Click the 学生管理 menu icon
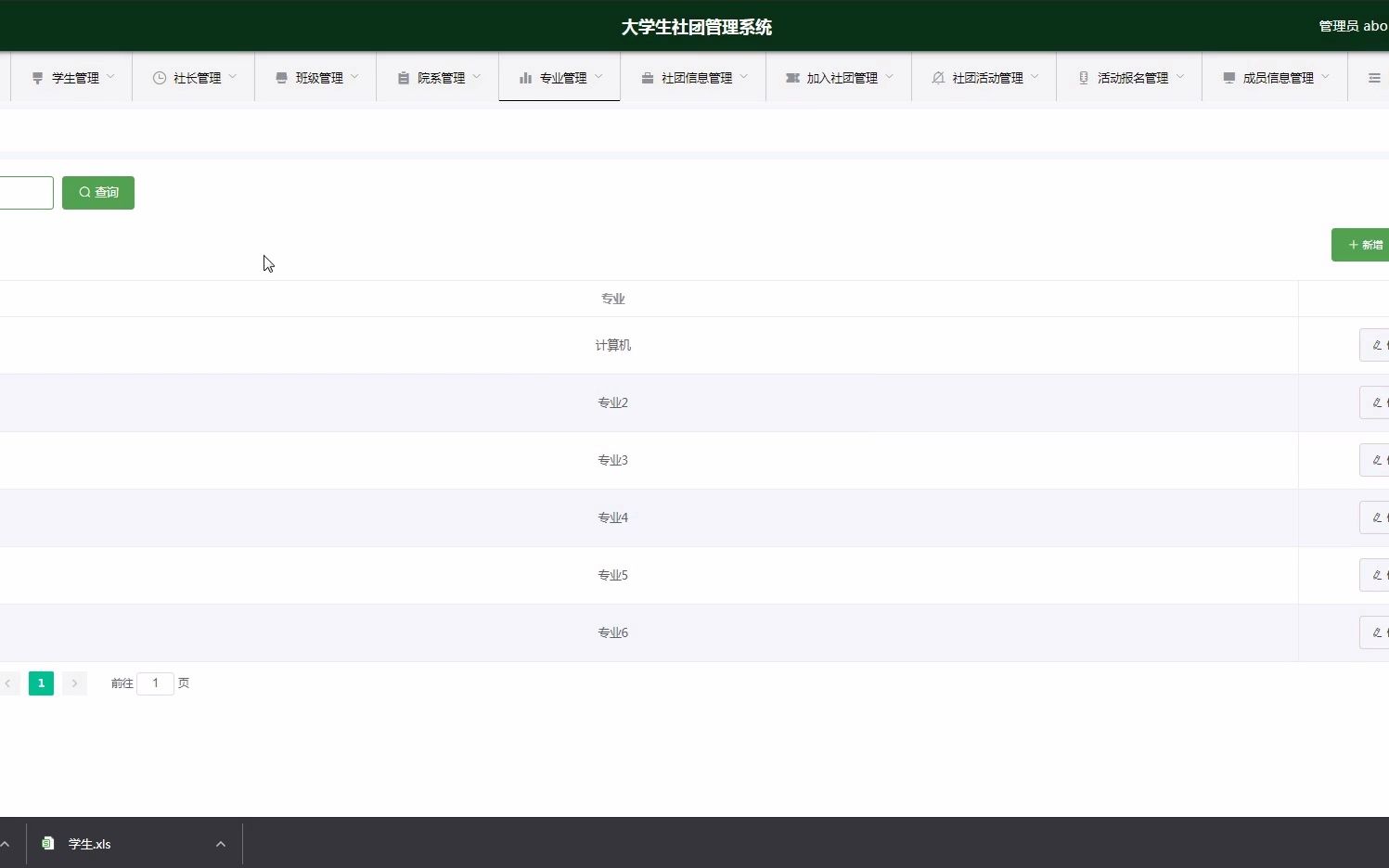Screen dimensions: 1389x868 click(38, 78)
